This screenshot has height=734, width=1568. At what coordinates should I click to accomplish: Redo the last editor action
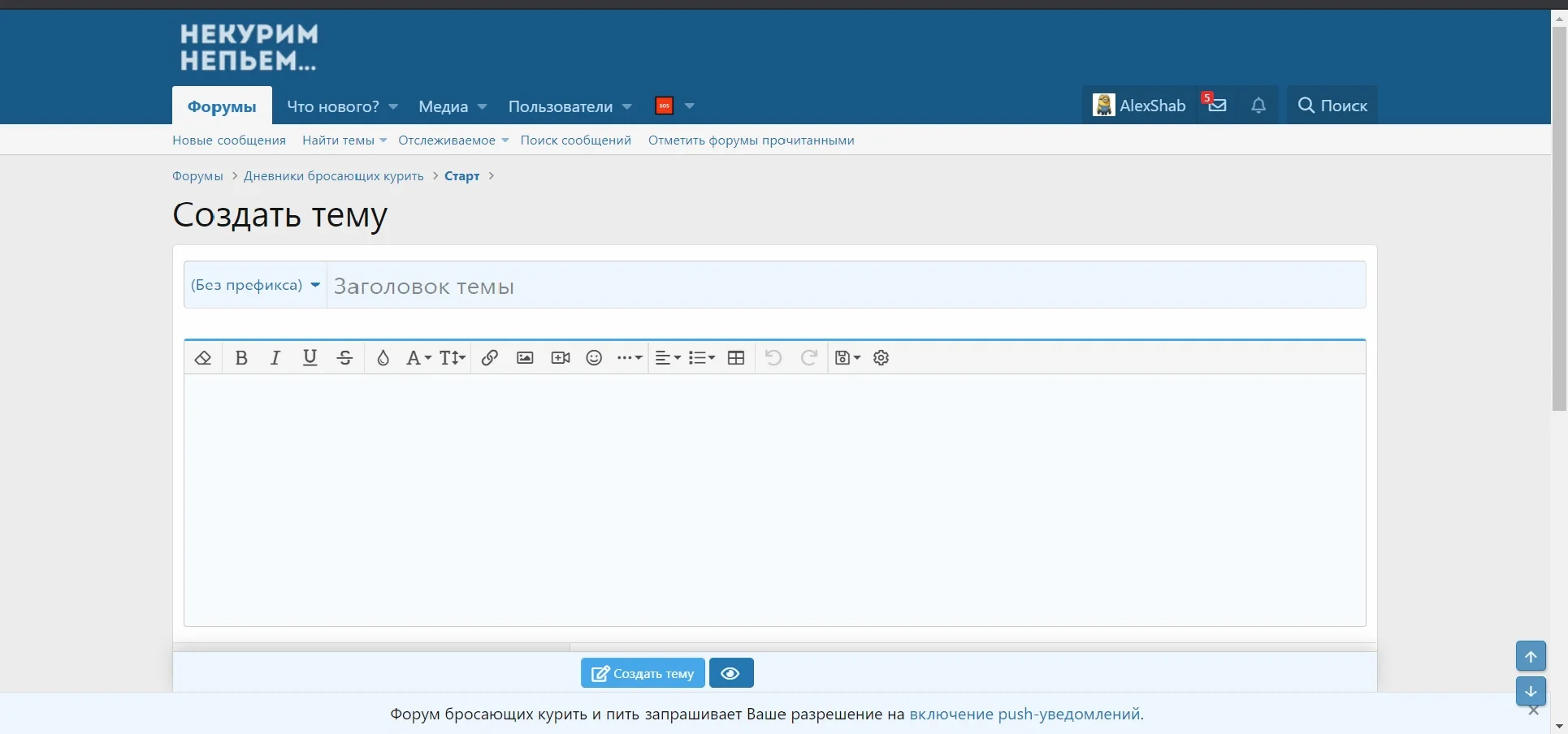point(809,358)
